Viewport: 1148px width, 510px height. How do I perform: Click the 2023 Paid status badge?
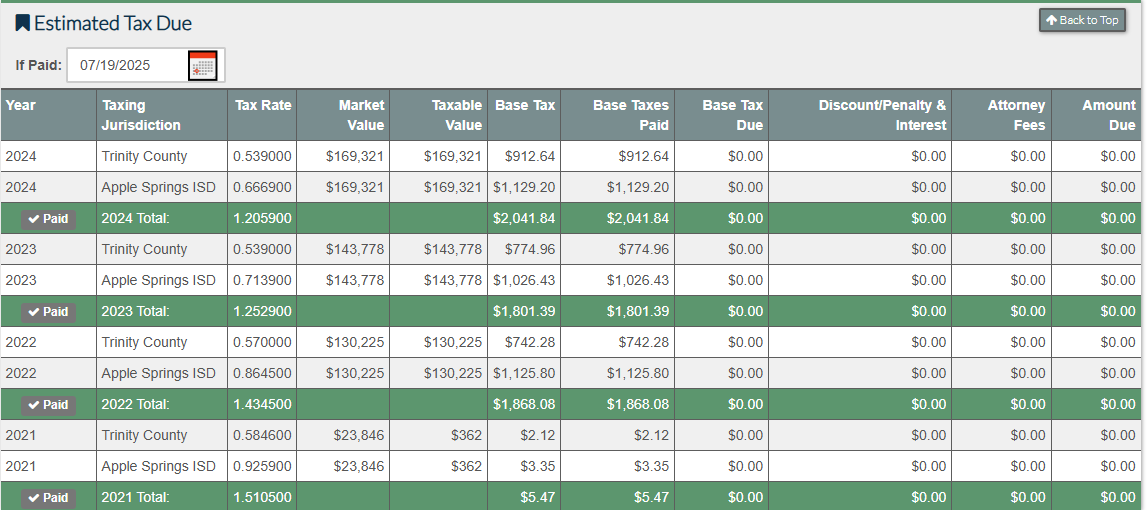48,312
